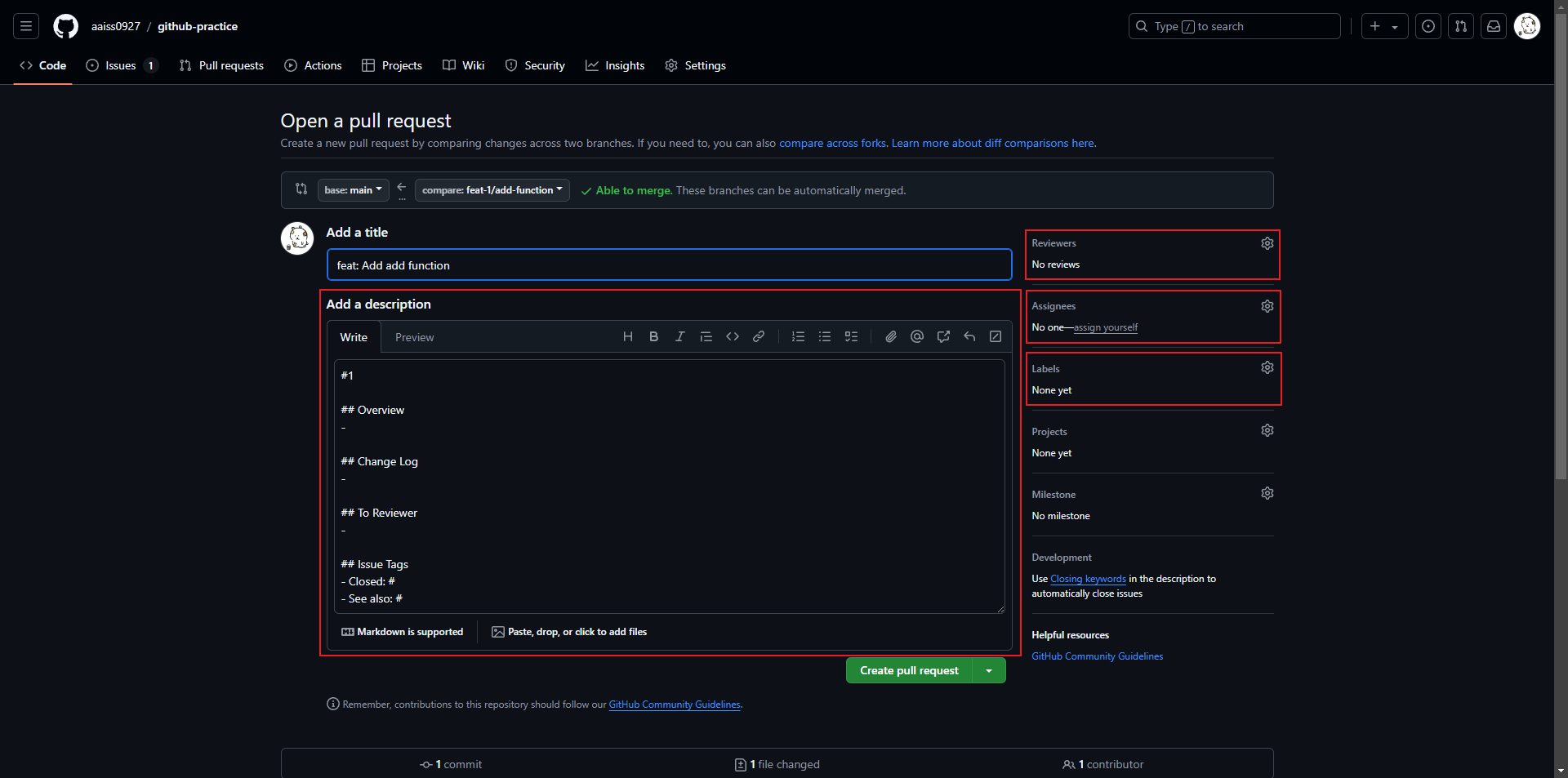Insert code formatting in description

click(x=733, y=336)
